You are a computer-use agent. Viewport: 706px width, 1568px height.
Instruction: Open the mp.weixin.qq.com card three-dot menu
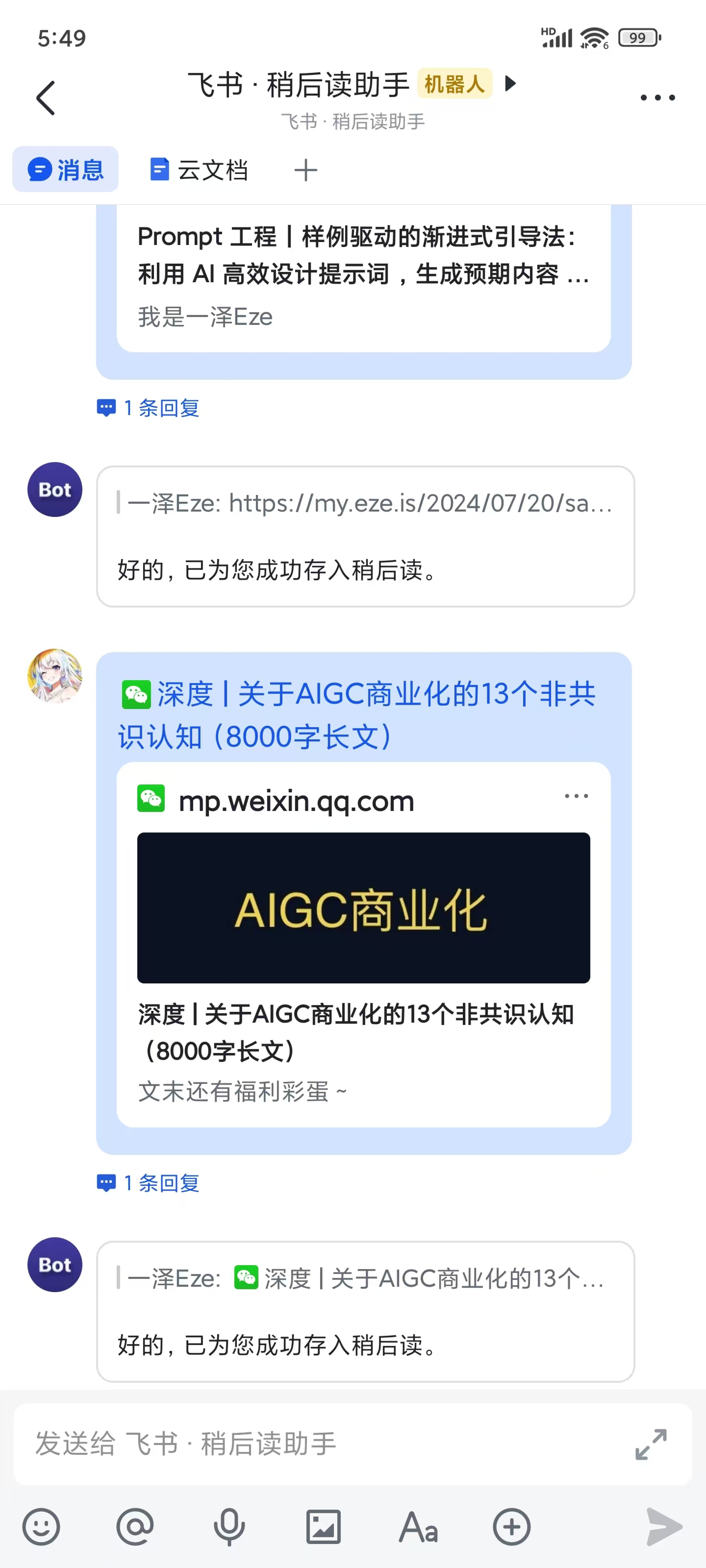point(576,796)
